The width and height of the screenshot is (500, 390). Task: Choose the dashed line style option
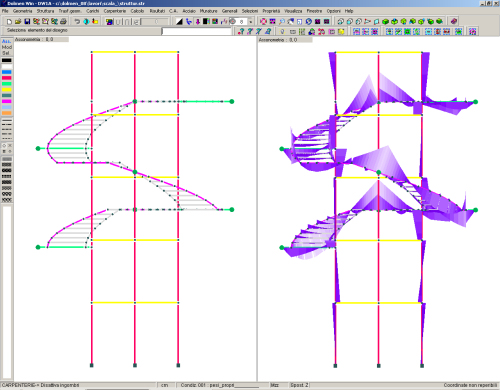click(x=7, y=129)
